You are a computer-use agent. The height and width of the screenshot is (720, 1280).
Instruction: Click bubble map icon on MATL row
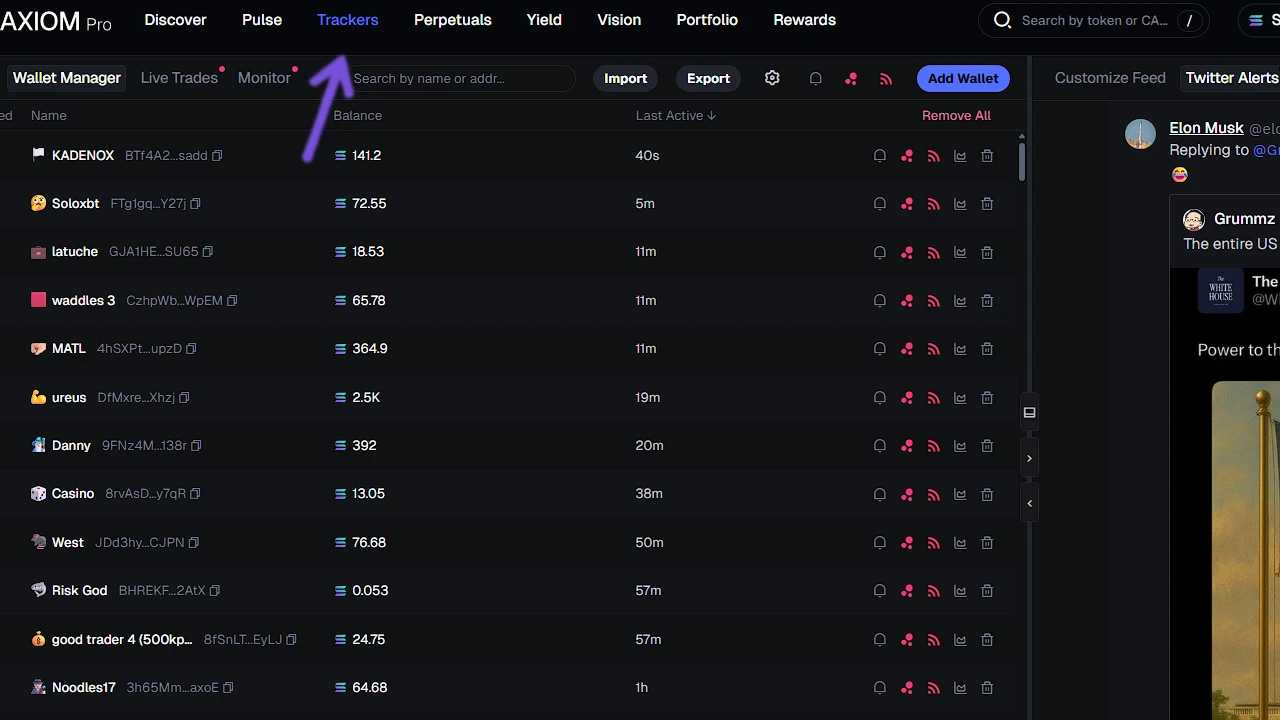point(907,349)
